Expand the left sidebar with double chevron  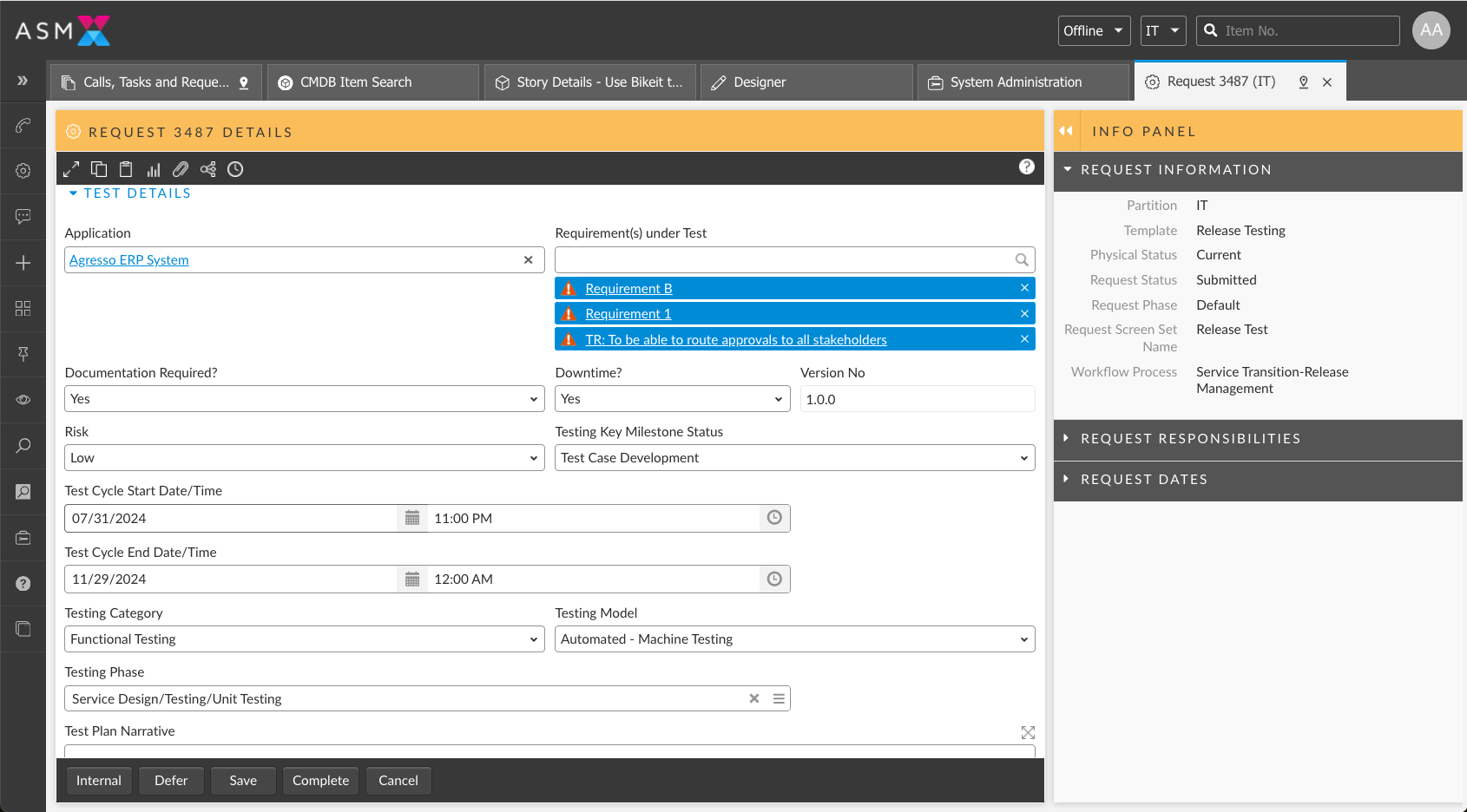pyautogui.click(x=23, y=81)
